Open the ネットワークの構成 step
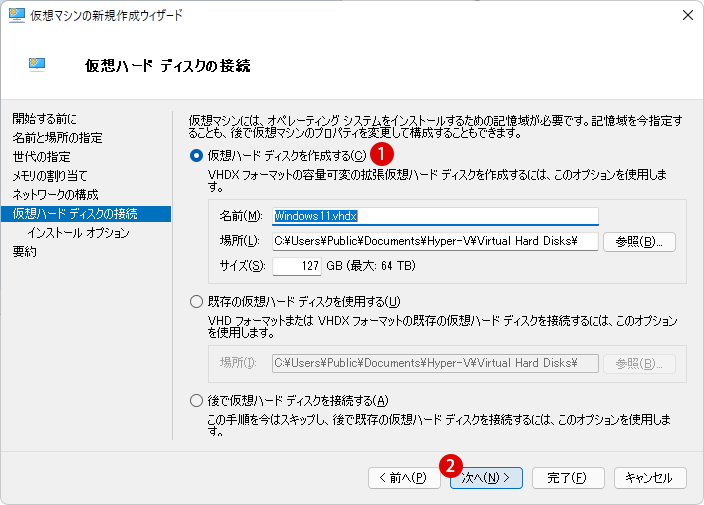704x505 pixels. point(55,195)
